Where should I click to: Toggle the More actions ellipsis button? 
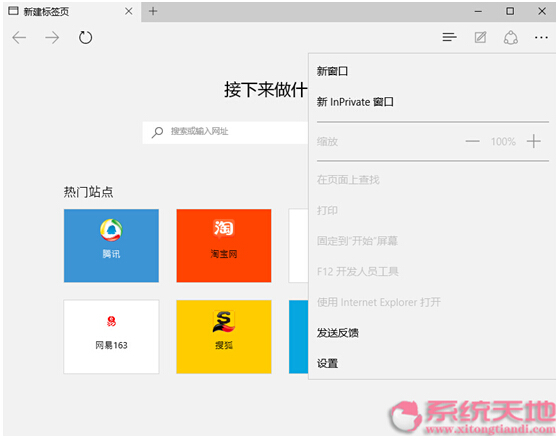coord(541,37)
